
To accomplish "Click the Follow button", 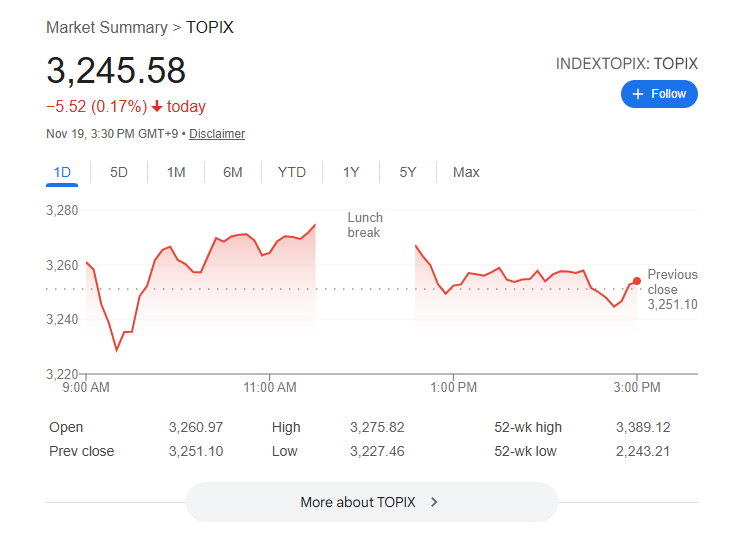I will tap(659, 94).
